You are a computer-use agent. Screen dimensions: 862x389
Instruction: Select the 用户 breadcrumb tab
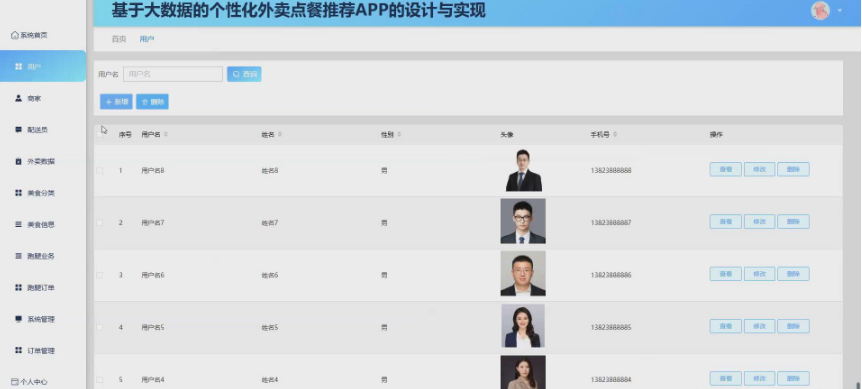pyautogui.click(x=146, y=39)
